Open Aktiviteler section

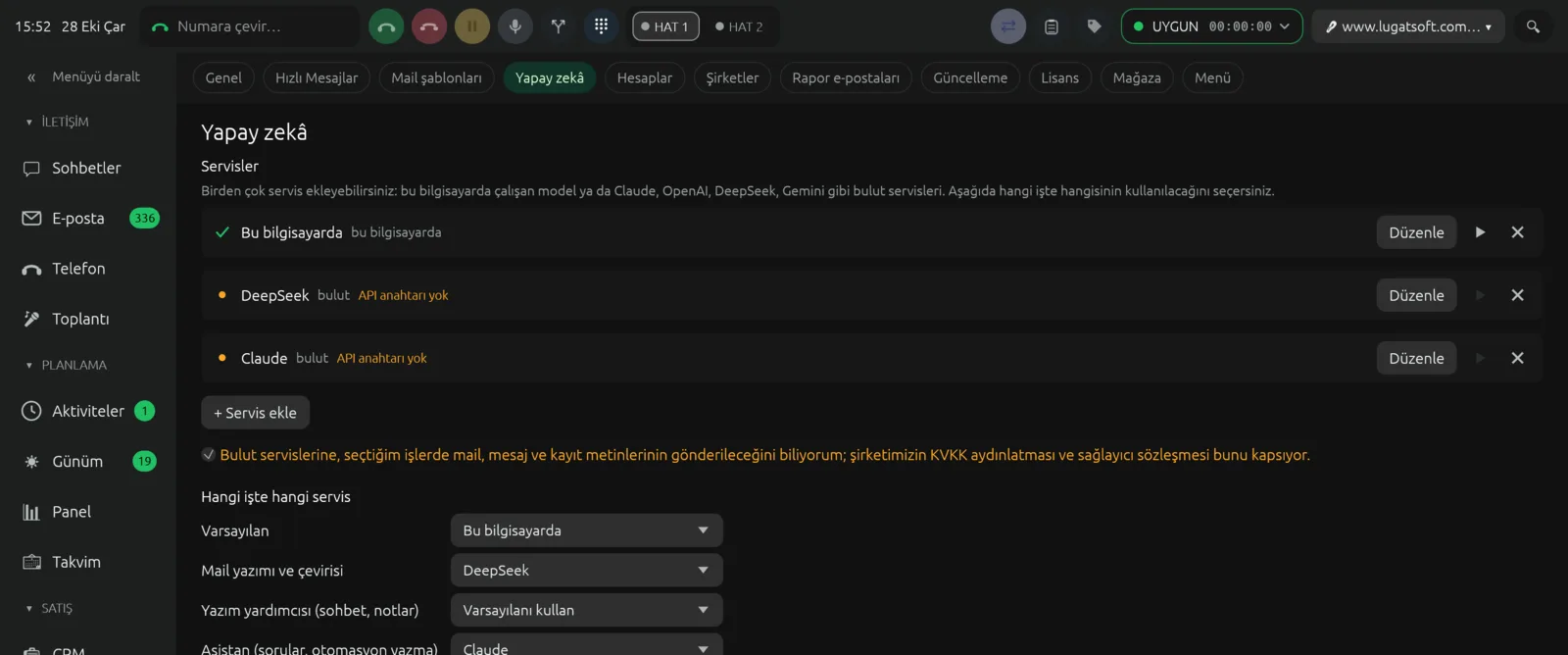[x=88, y=411]
